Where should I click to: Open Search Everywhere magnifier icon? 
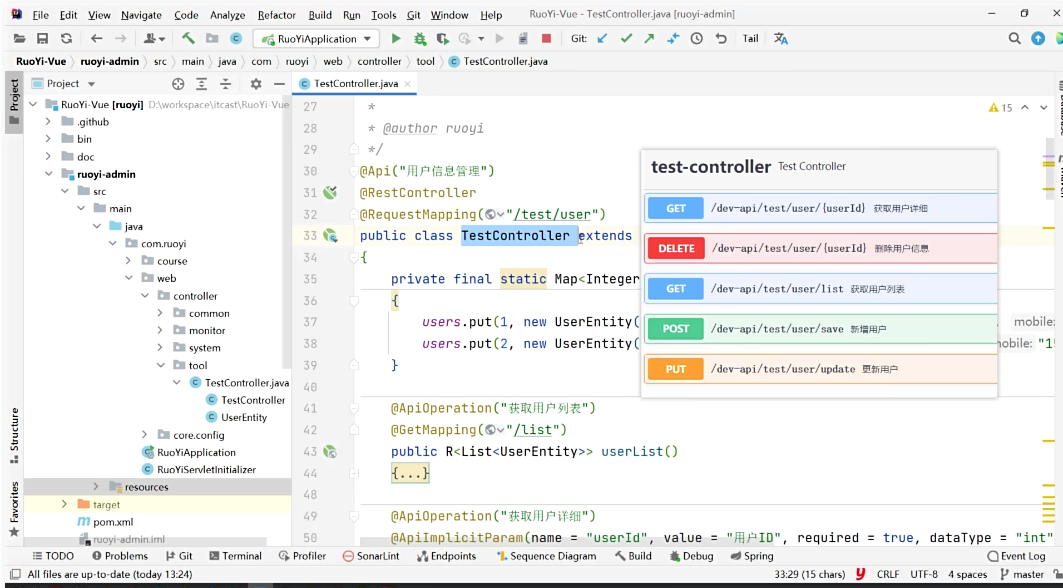[x=1014, y=39]
